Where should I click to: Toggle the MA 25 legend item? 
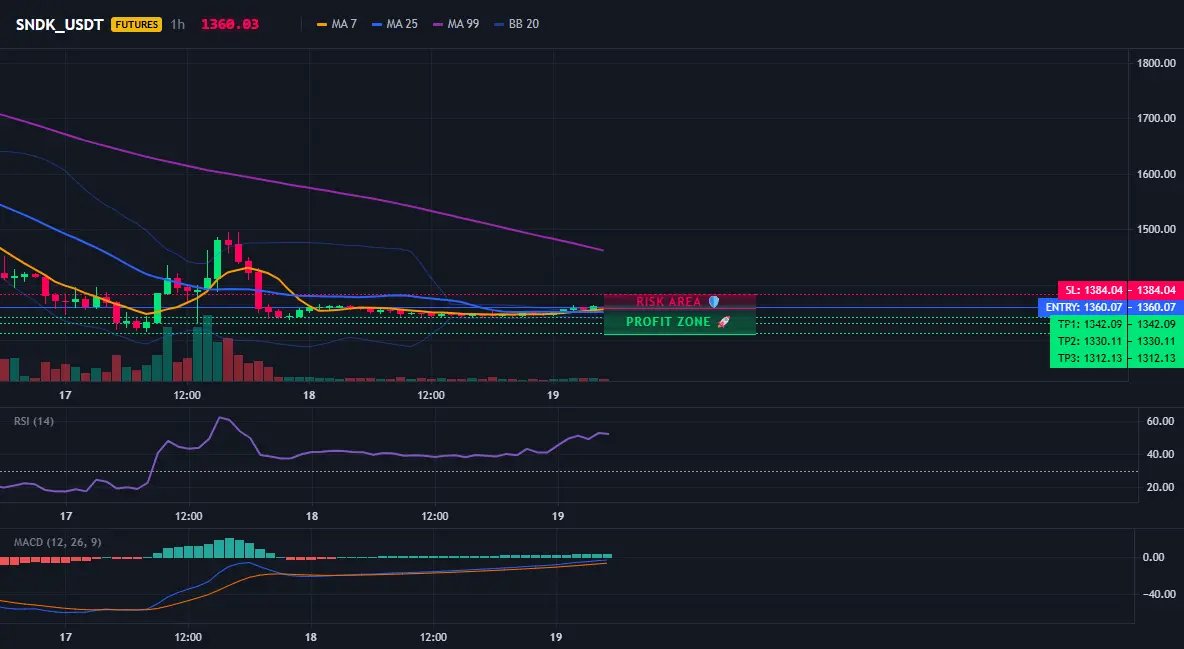click(395, 24)
